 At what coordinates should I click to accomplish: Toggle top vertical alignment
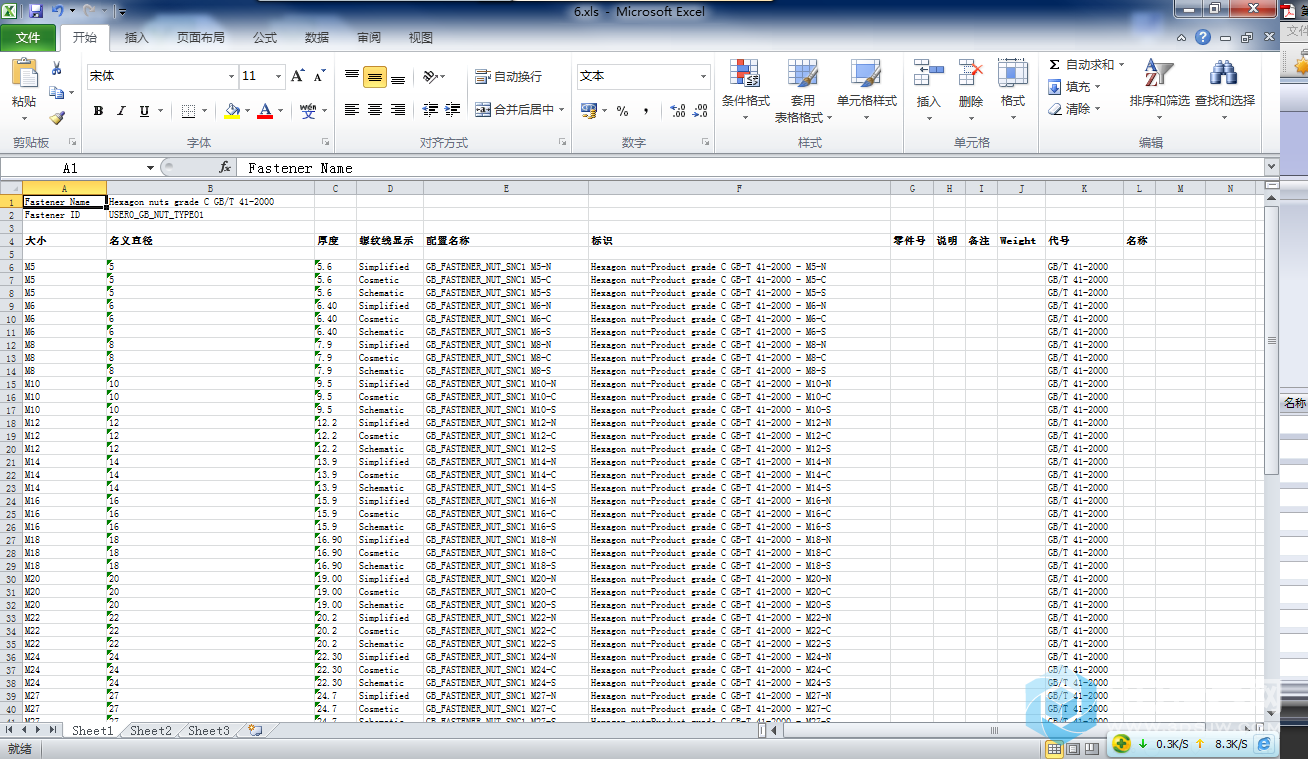click(352, 76)
